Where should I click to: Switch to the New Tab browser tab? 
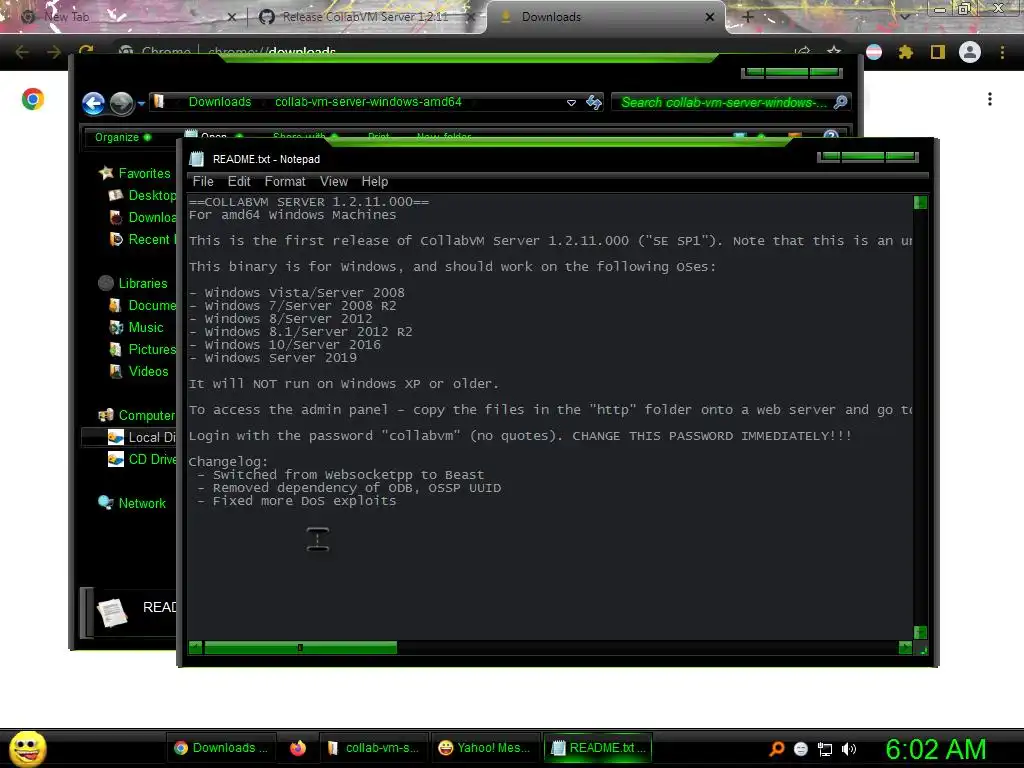(x=127, y=17)
